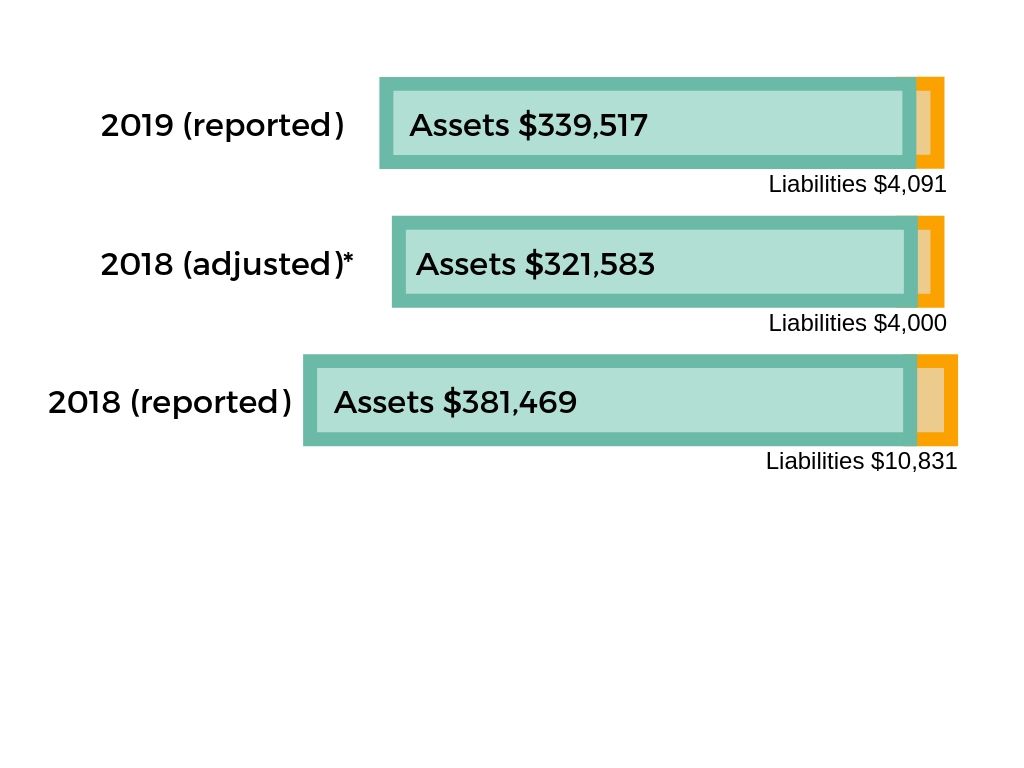Image resolution: width=1024 pixels, height=768 pixels.
Task: Select the "Liabilities $4,000" caption
Action: pyautogui.click(x=857, y=323)
